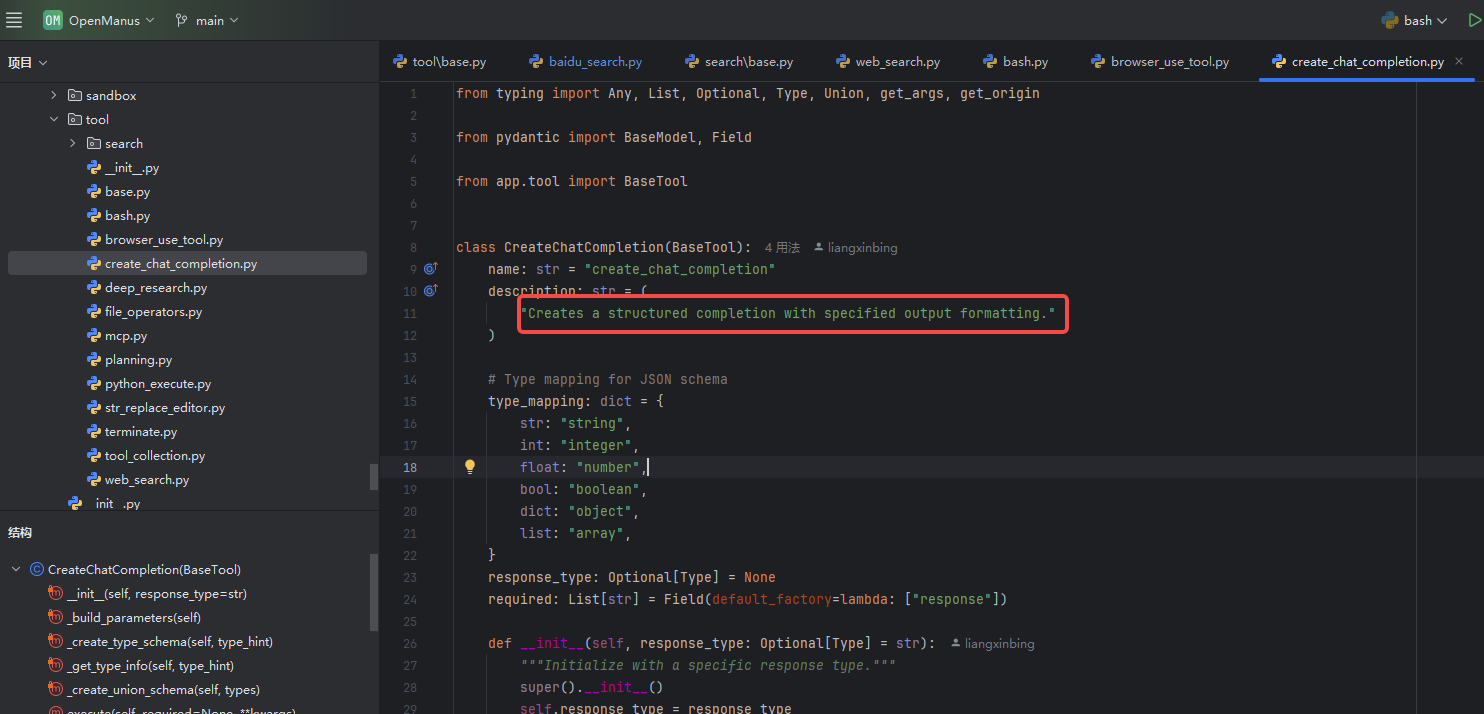Select the tool folder icon
This screenshot has width=1484, height=714.
tap(74, 120)
